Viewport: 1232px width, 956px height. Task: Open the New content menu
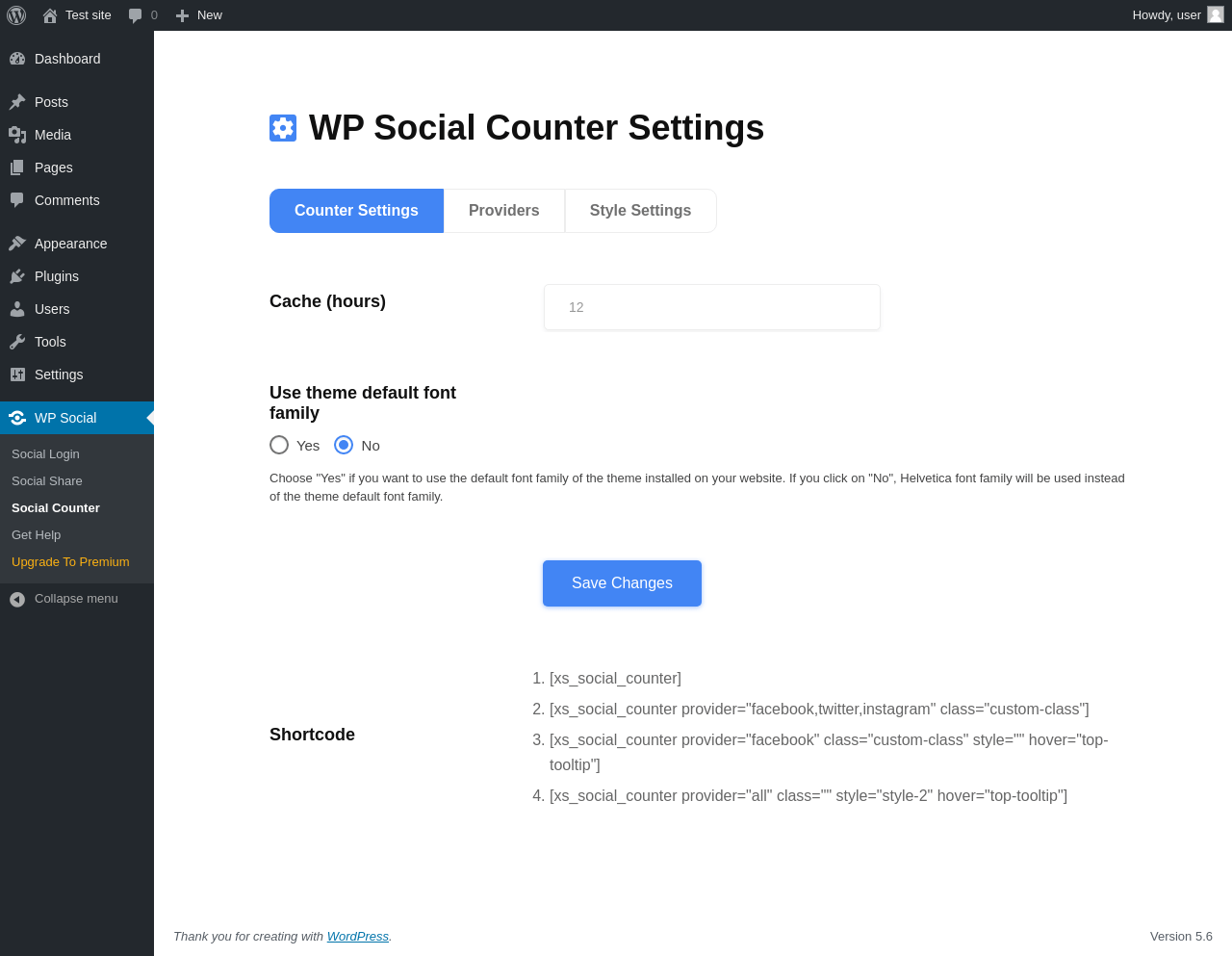(x=199, y=15)
